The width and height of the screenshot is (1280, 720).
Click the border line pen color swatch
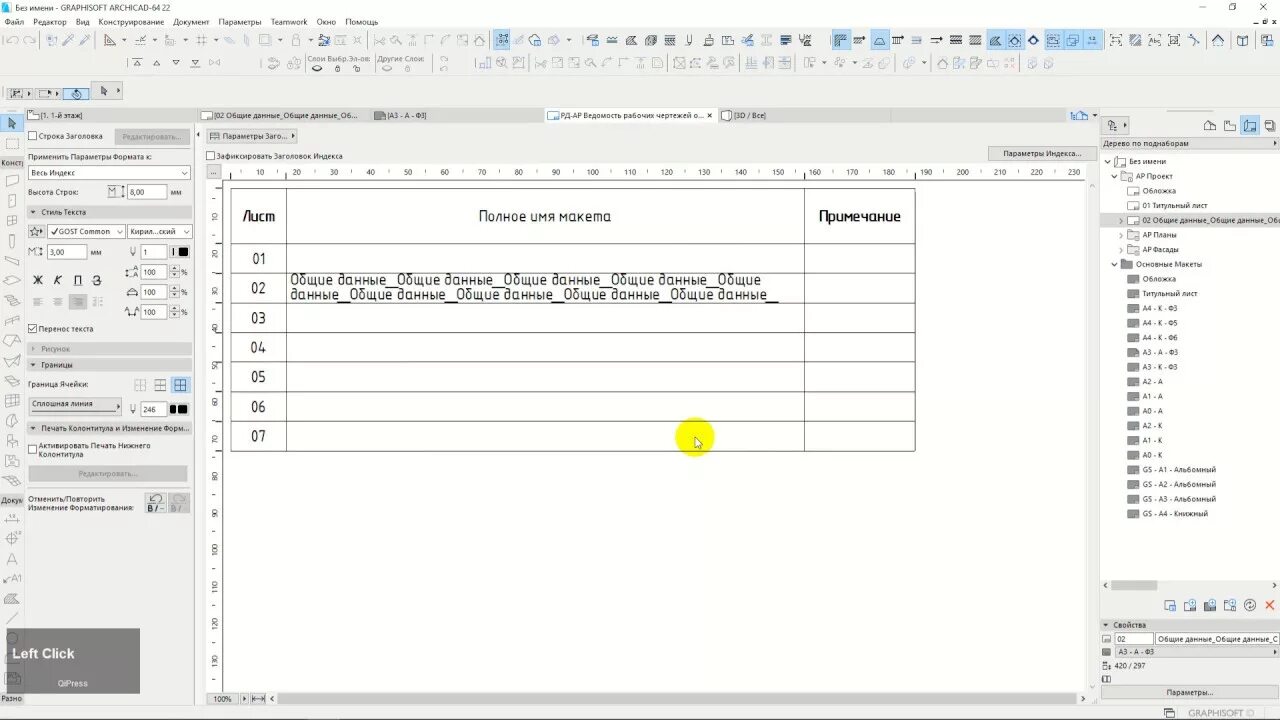click(178, 409)
